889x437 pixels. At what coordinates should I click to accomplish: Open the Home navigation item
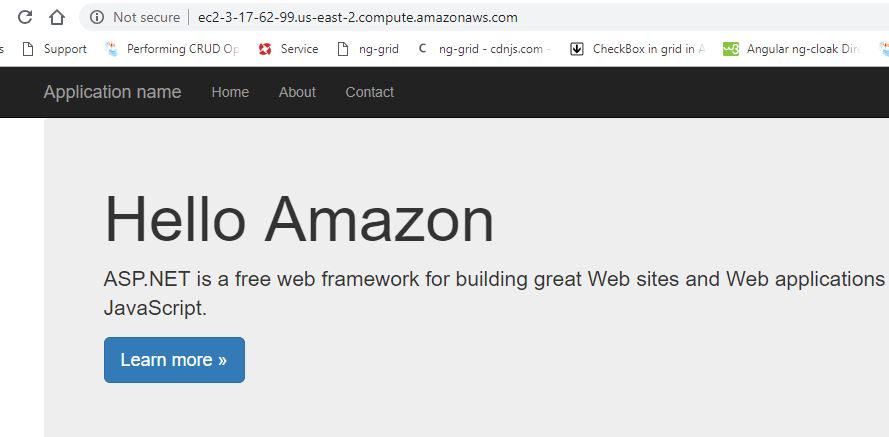230,92
